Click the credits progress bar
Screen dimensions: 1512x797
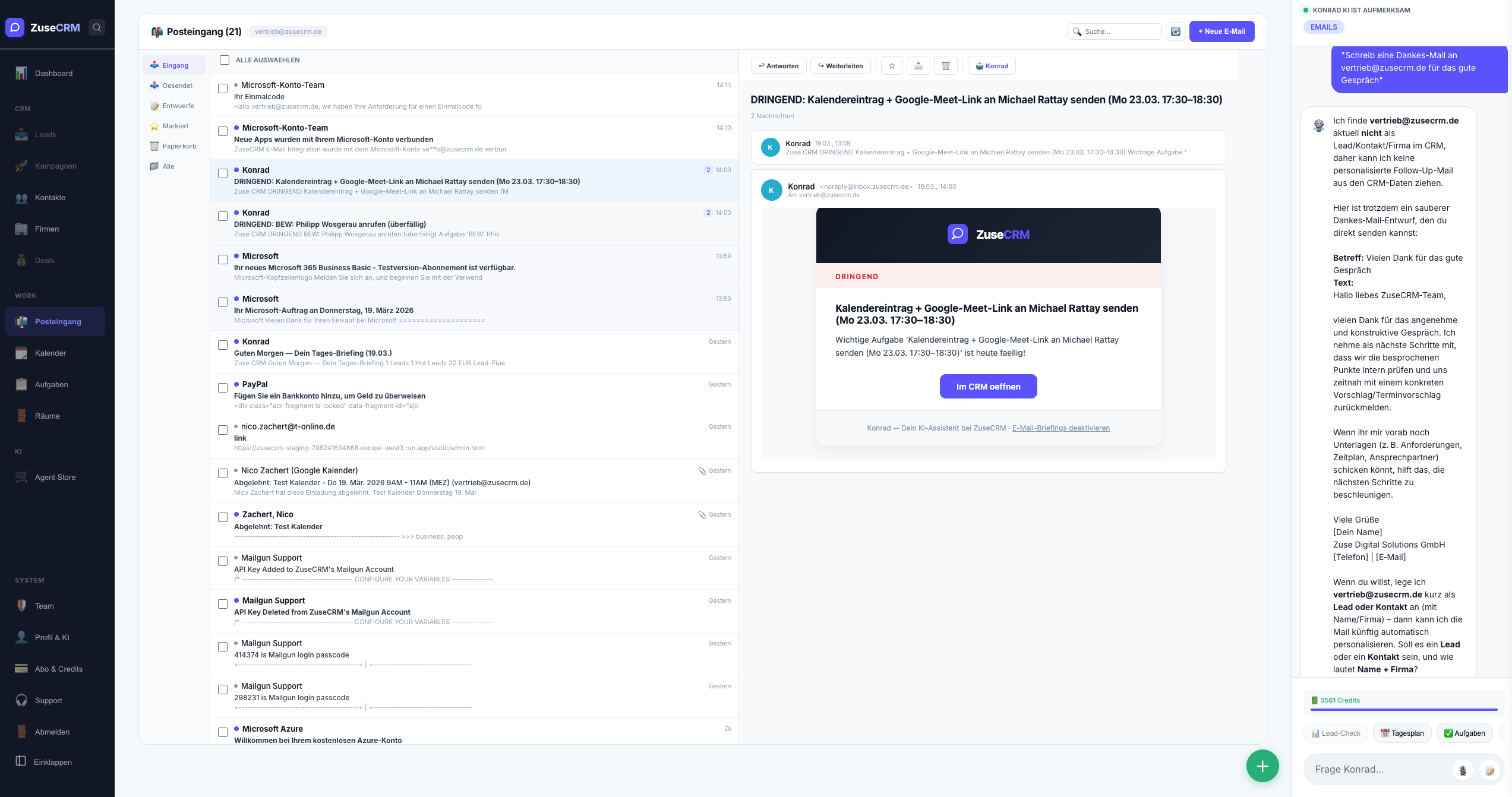[1404, 710]
